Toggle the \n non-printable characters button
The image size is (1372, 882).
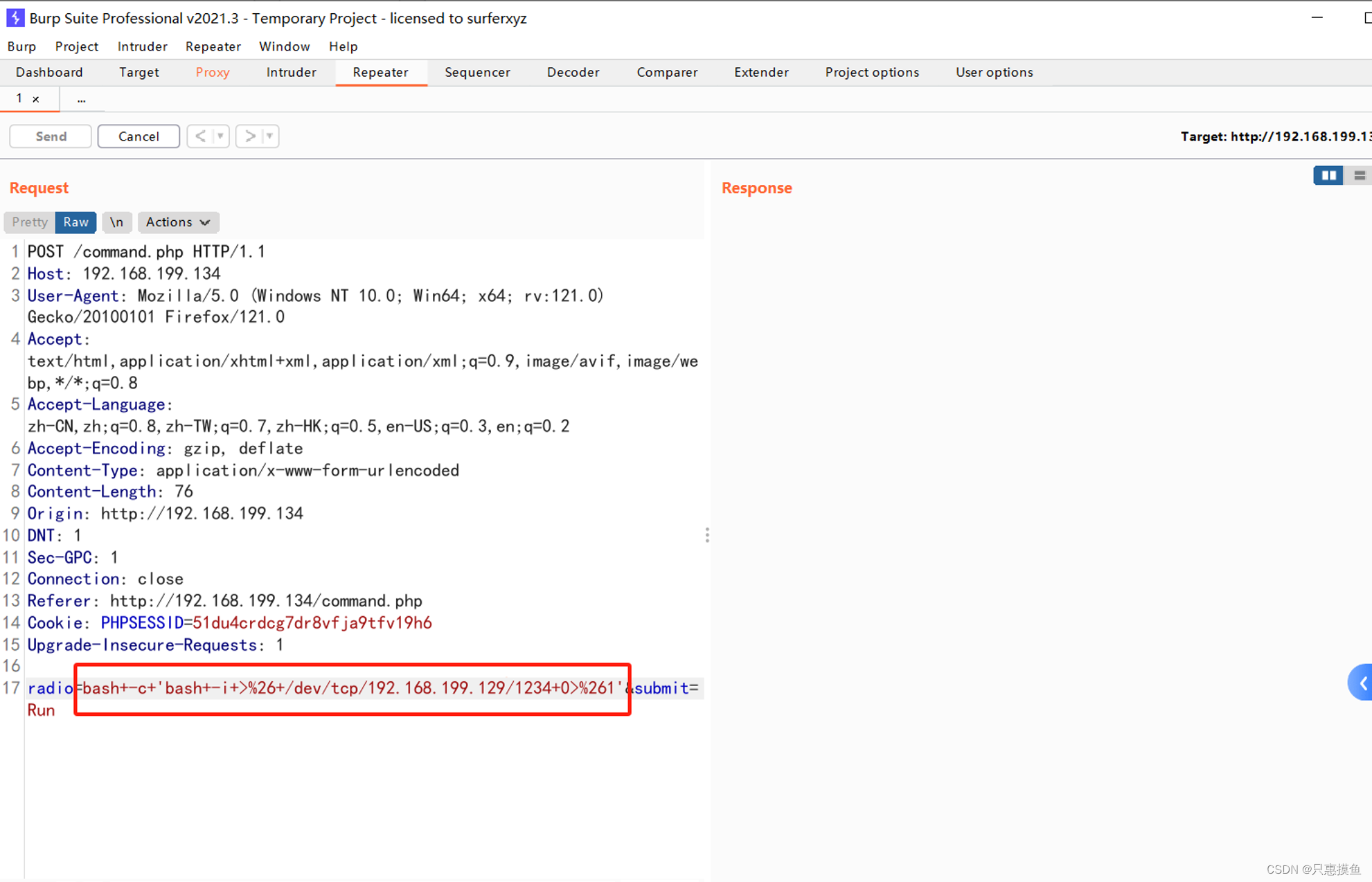click(116, 222)
